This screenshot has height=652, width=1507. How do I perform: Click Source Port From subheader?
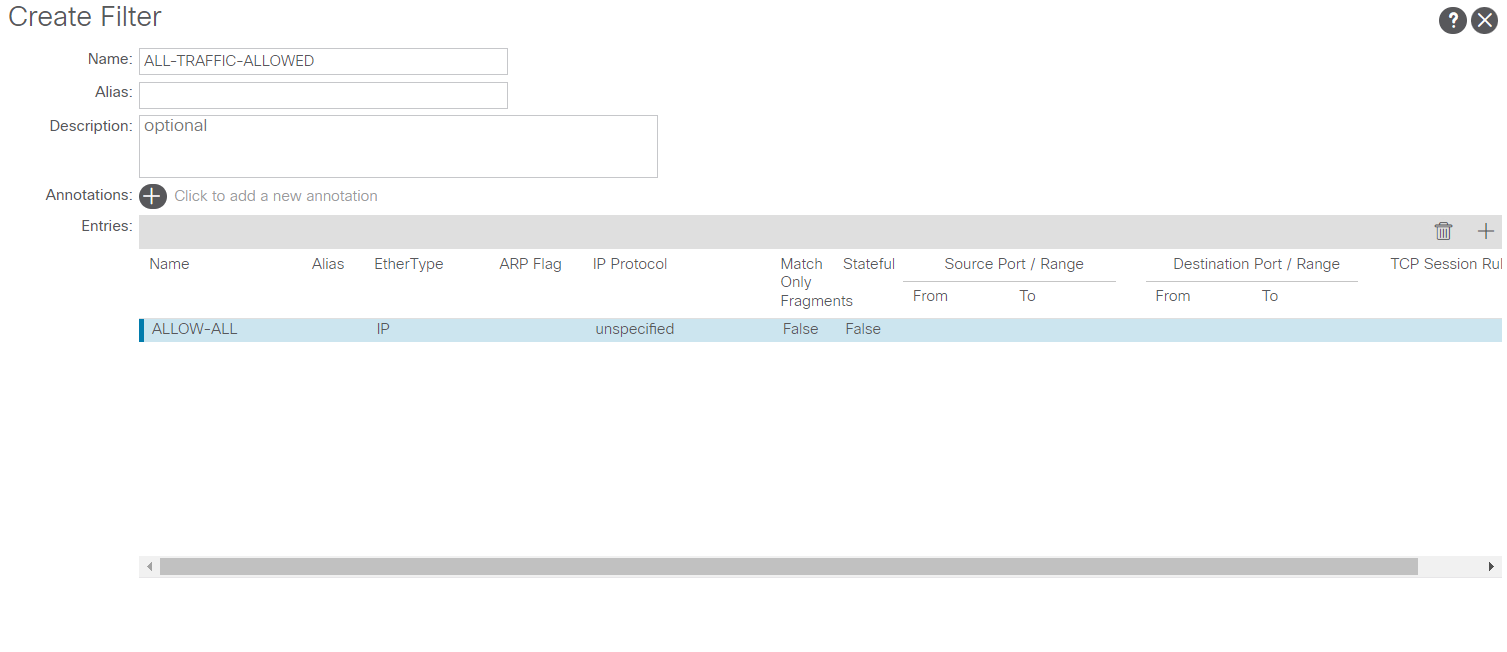pos(930,296)
